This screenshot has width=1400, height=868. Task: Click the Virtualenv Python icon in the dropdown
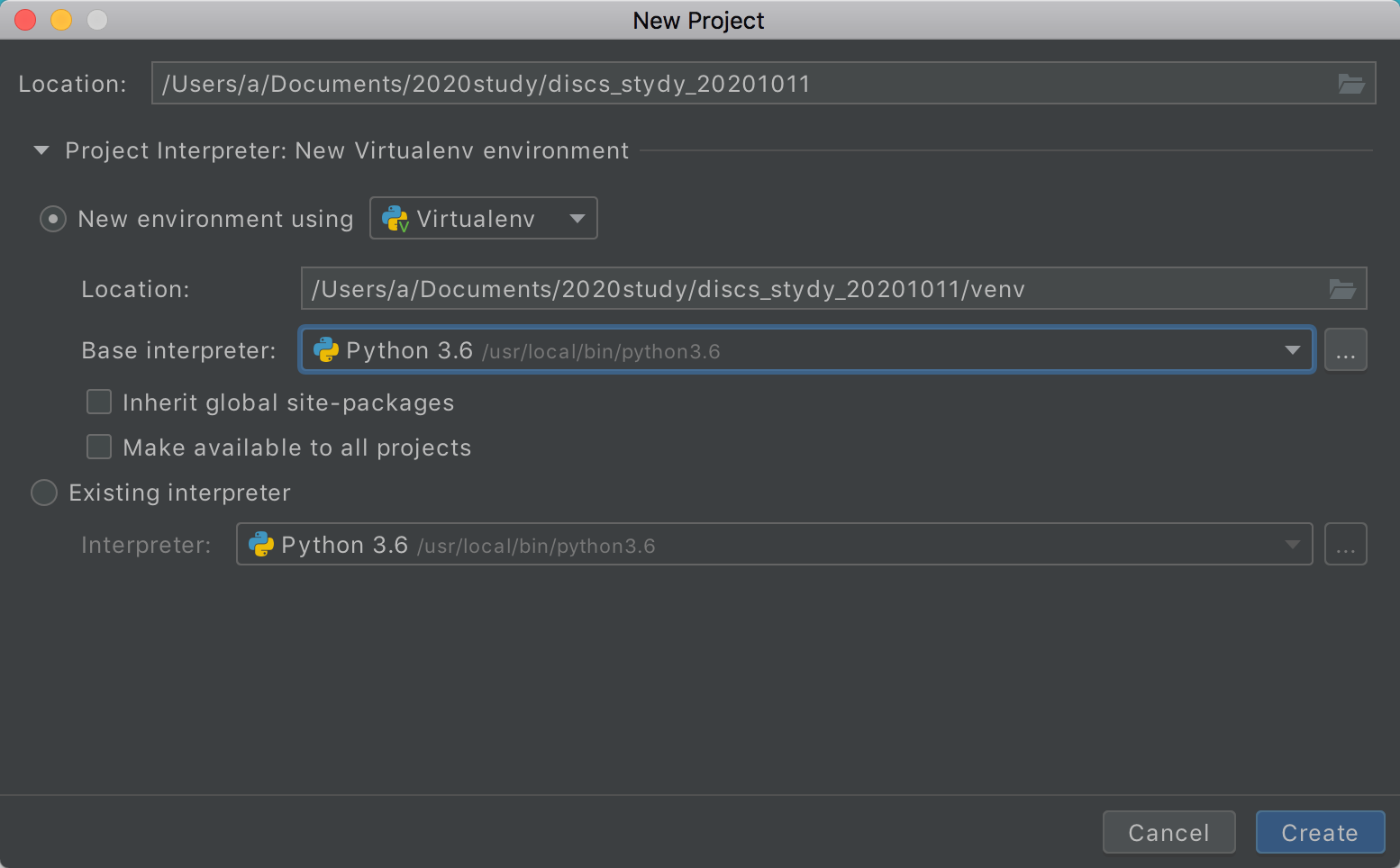tap(395, 219)
